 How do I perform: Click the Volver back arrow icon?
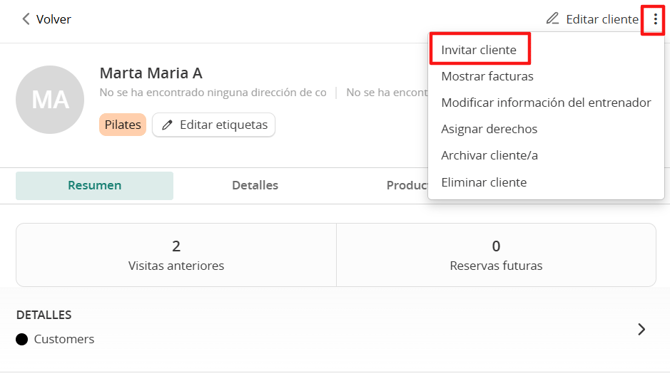point(26,19)
